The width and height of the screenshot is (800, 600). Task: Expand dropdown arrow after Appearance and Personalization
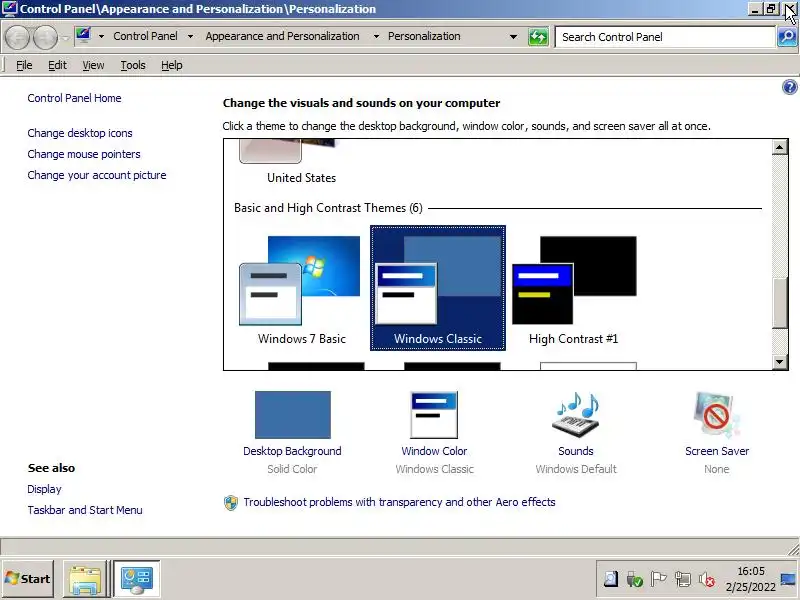point(376,37)
